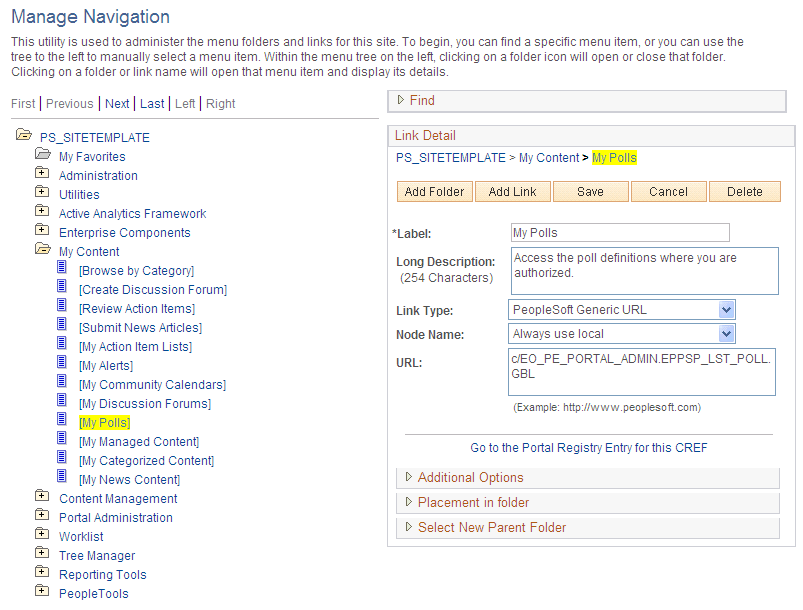Expand the Reporting Tools tree node

click(42, 574)
